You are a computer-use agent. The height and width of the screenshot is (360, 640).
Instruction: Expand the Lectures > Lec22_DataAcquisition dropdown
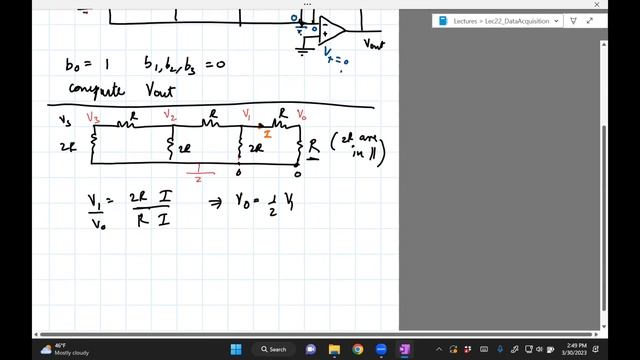click(x=556, y=21)
